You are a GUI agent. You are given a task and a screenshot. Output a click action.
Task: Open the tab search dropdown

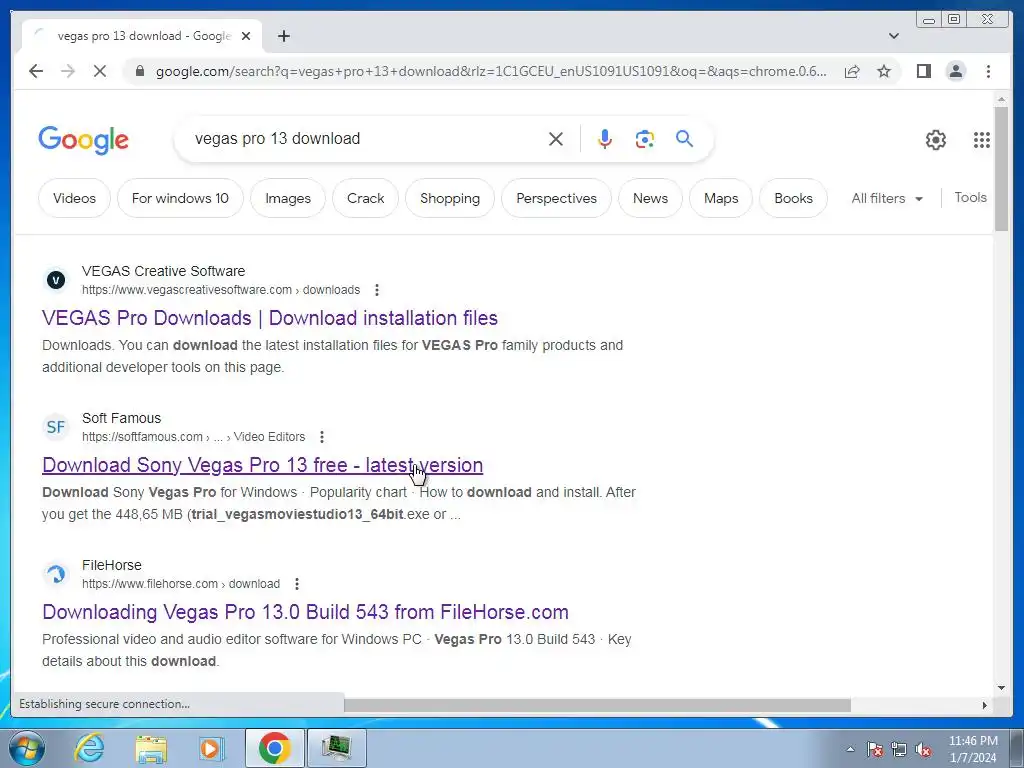point(893,36)
